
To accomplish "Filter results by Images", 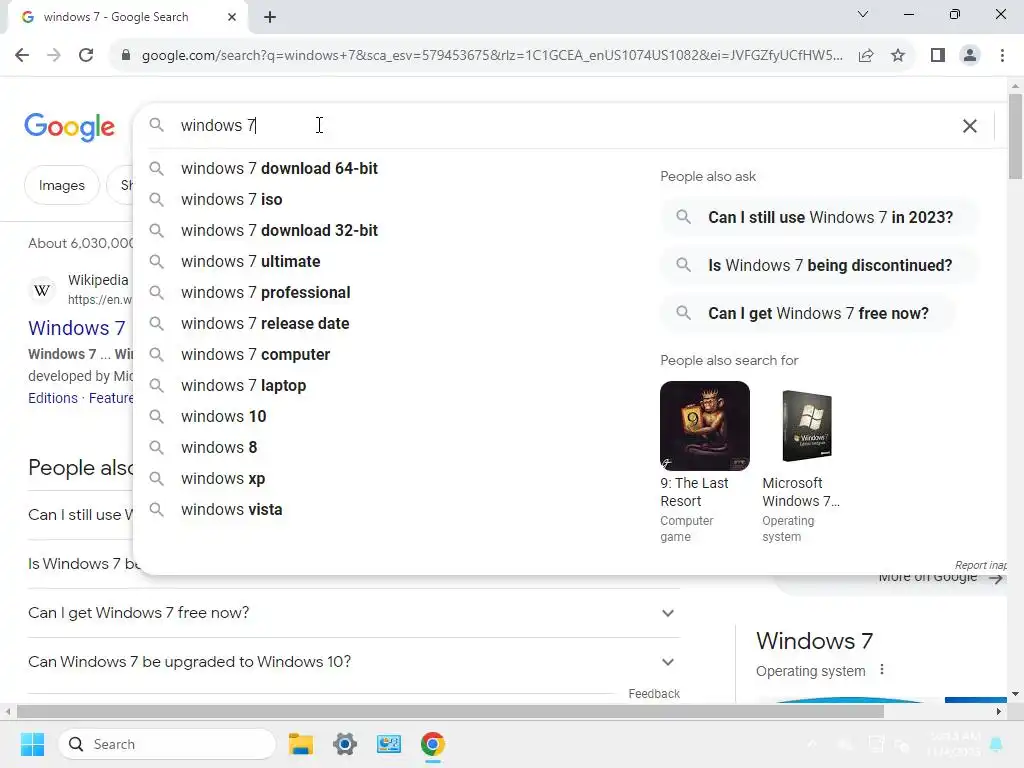I will click(x=61, y=185).
